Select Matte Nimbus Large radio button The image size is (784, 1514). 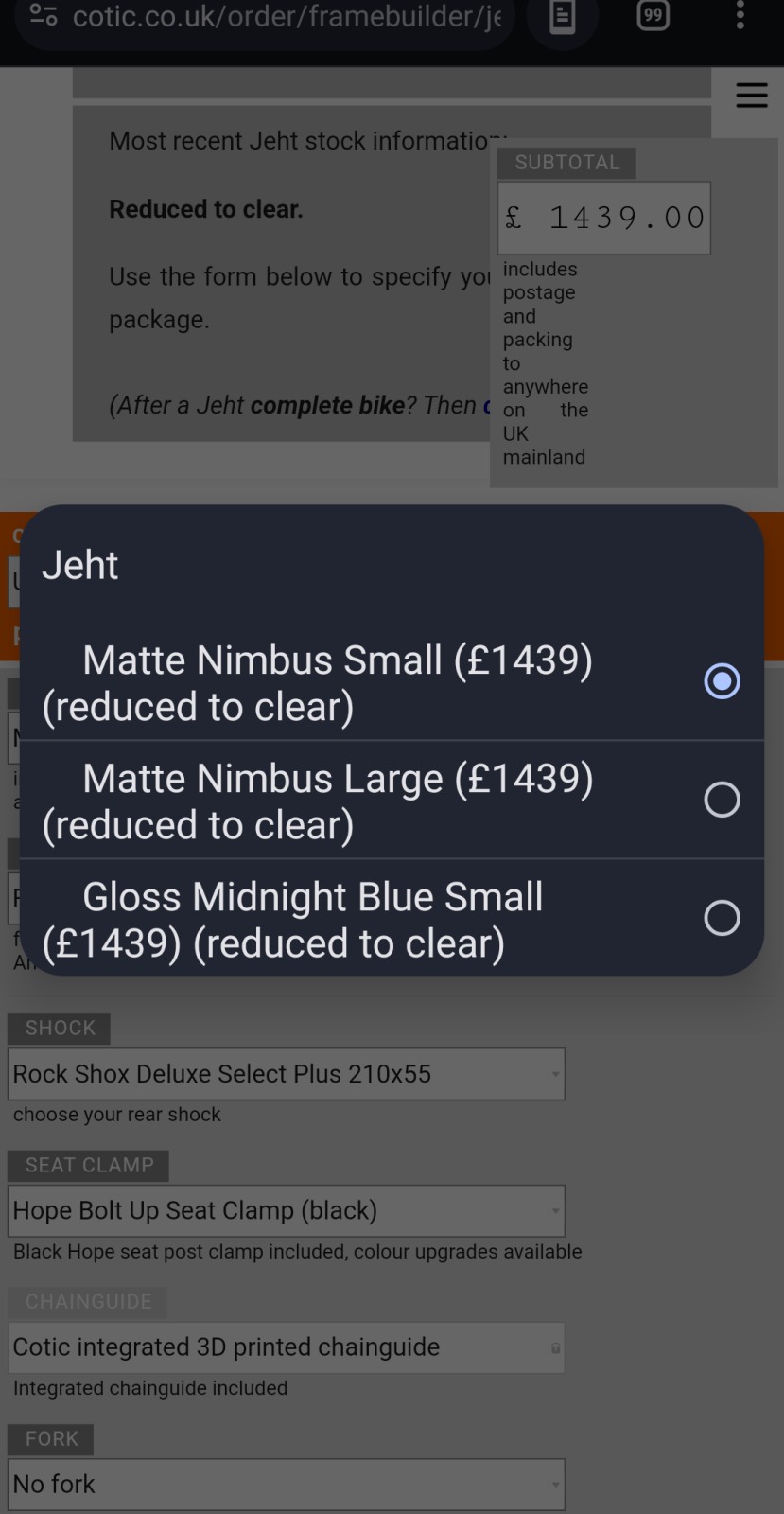722,800
